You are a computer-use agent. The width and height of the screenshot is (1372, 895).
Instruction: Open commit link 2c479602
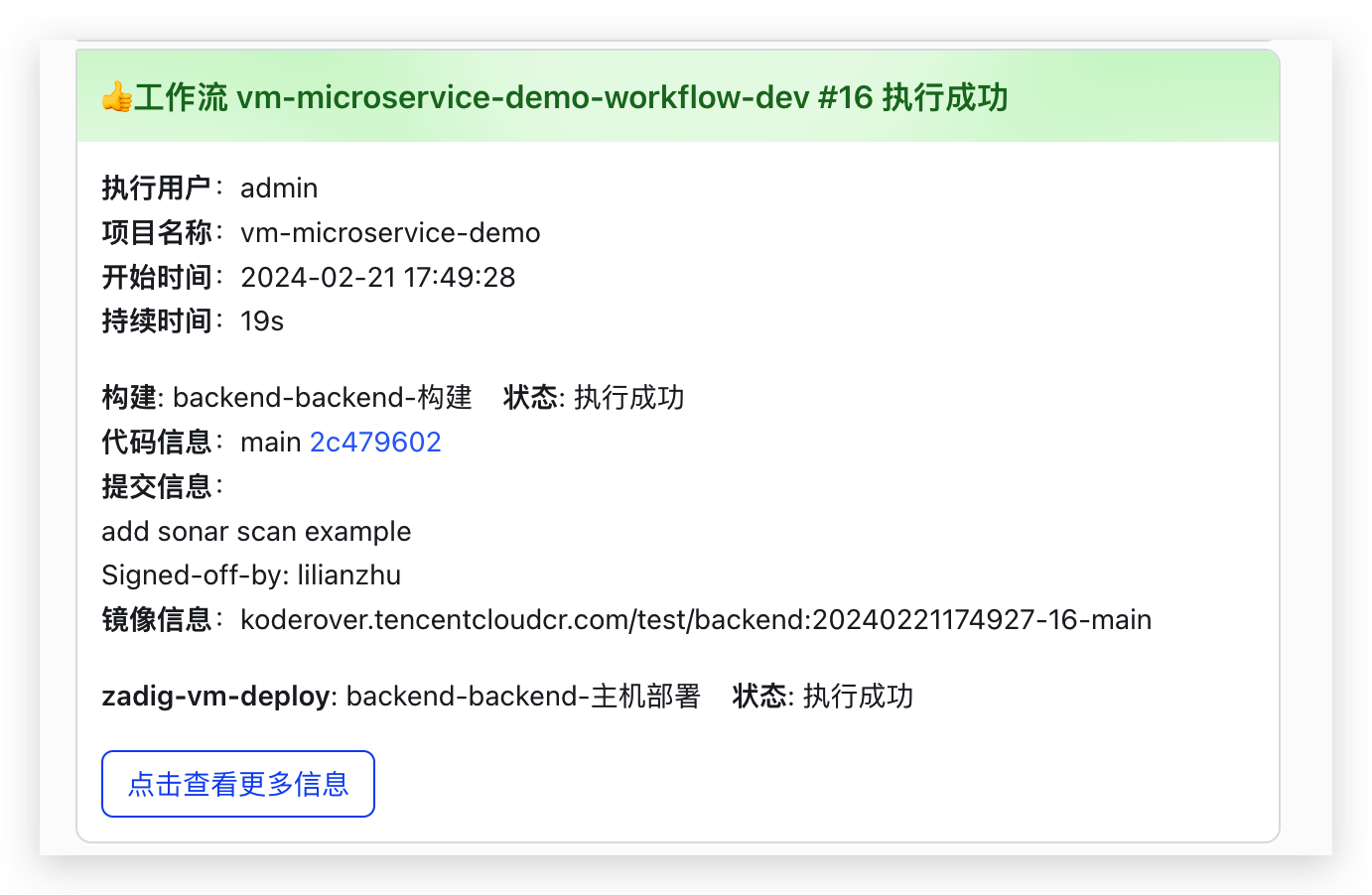[x=375, y=442]
